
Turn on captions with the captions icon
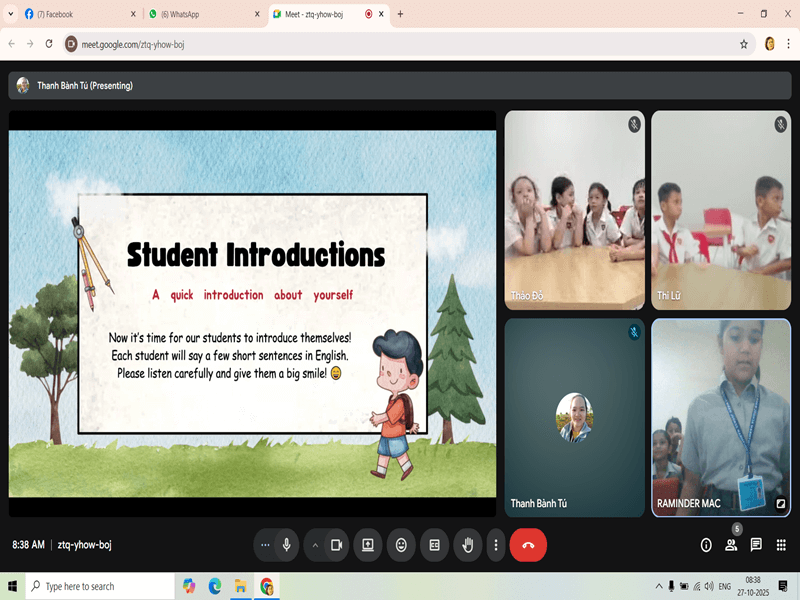point(434,545)
